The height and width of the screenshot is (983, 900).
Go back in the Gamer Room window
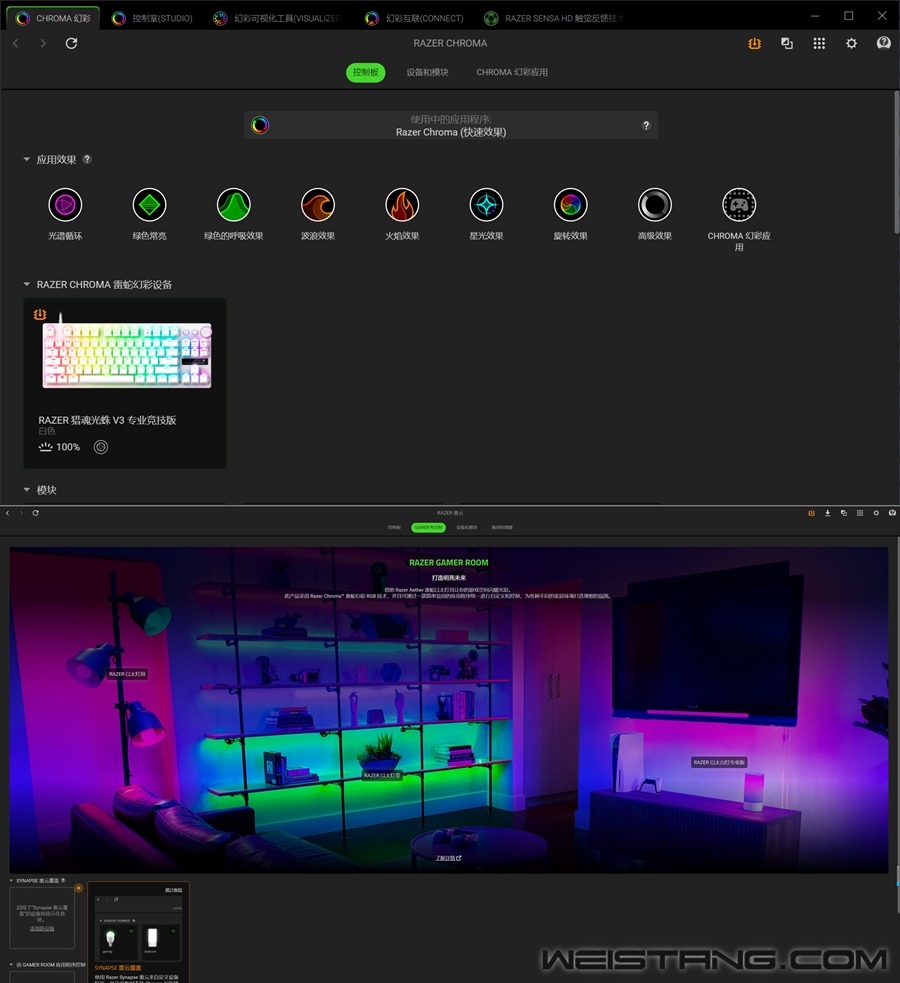pyautogui.click(x=8, y=513)
